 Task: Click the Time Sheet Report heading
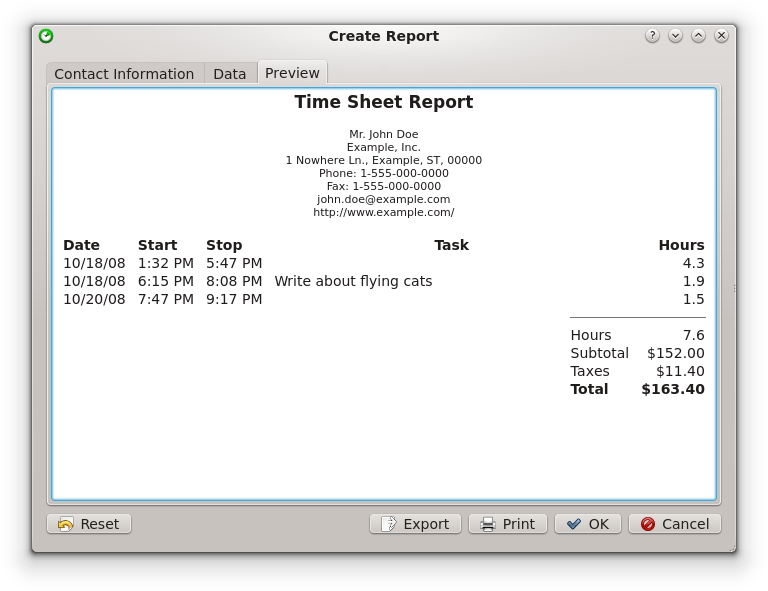pyautogui.click(x=384, y=102)
